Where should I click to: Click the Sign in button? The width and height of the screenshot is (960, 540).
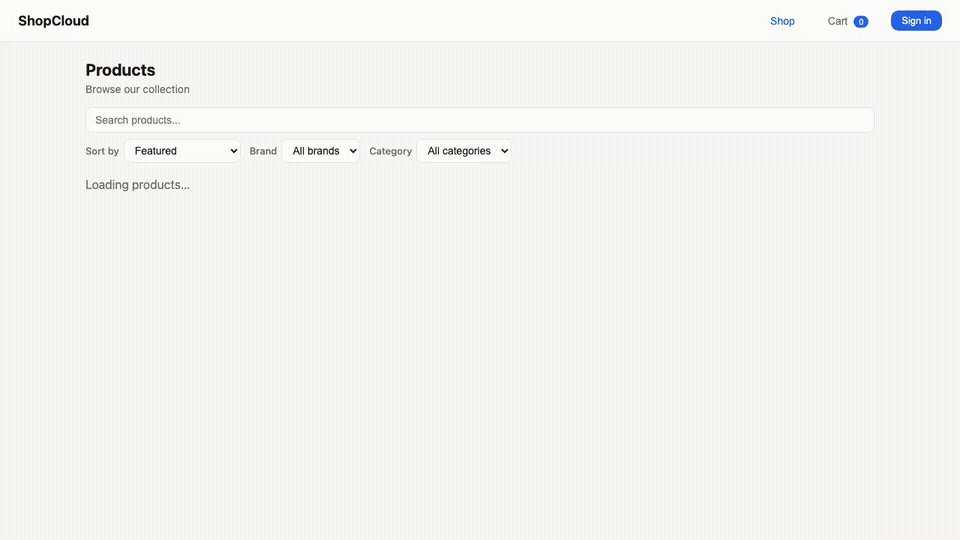click(916, 21)
